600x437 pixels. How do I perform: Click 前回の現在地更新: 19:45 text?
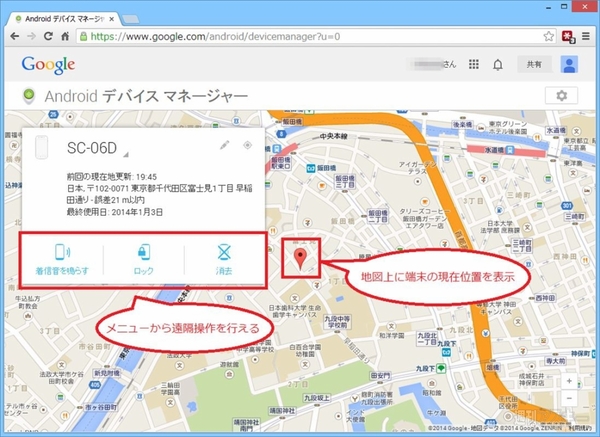click(112, 177)
